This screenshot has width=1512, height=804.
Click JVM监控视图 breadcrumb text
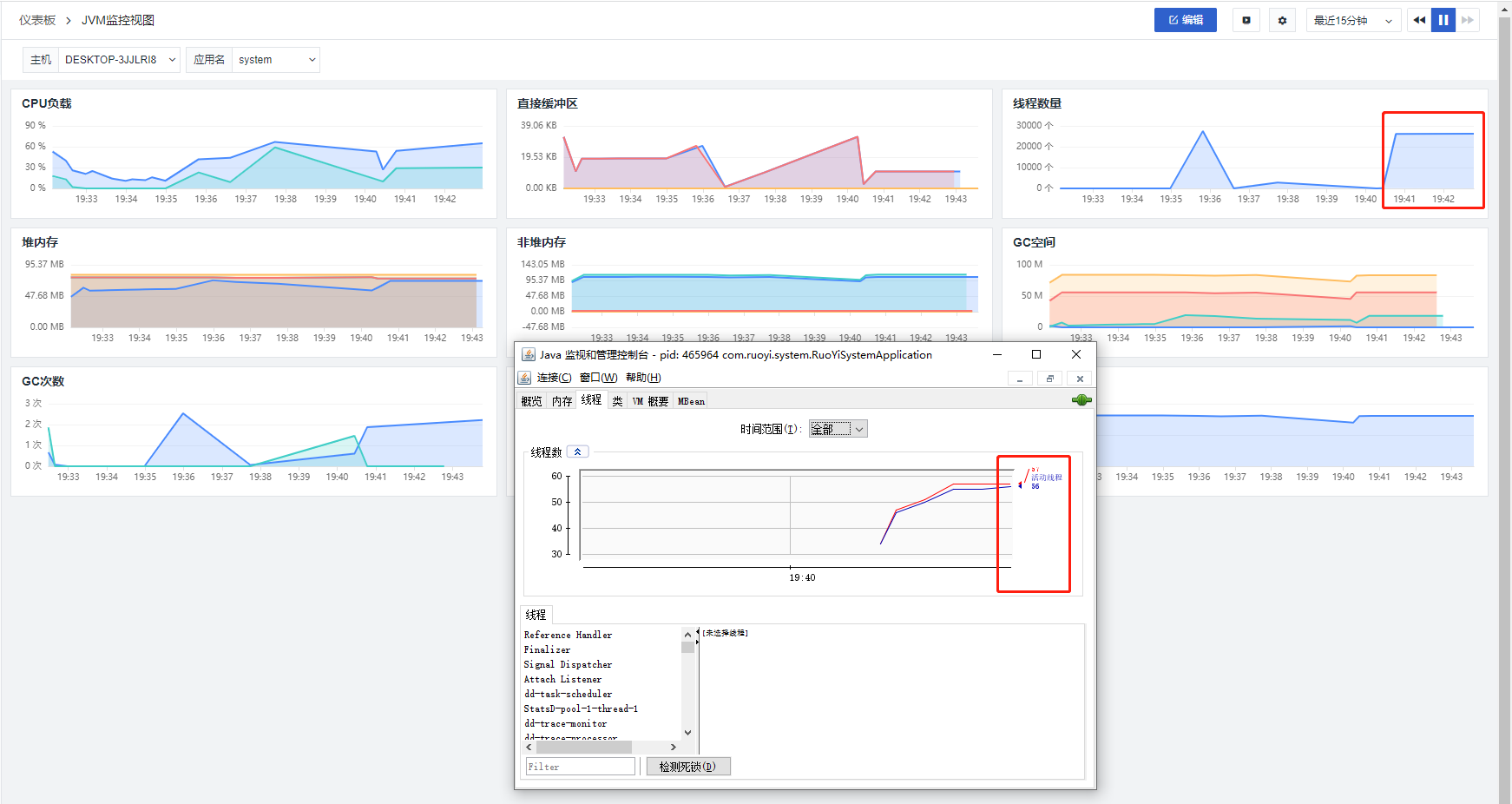click(118, 20)
